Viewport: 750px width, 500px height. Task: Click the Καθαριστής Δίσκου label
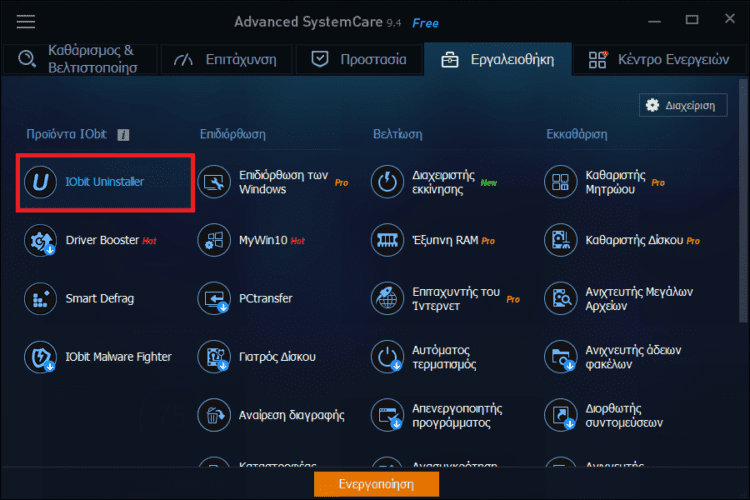634,240
